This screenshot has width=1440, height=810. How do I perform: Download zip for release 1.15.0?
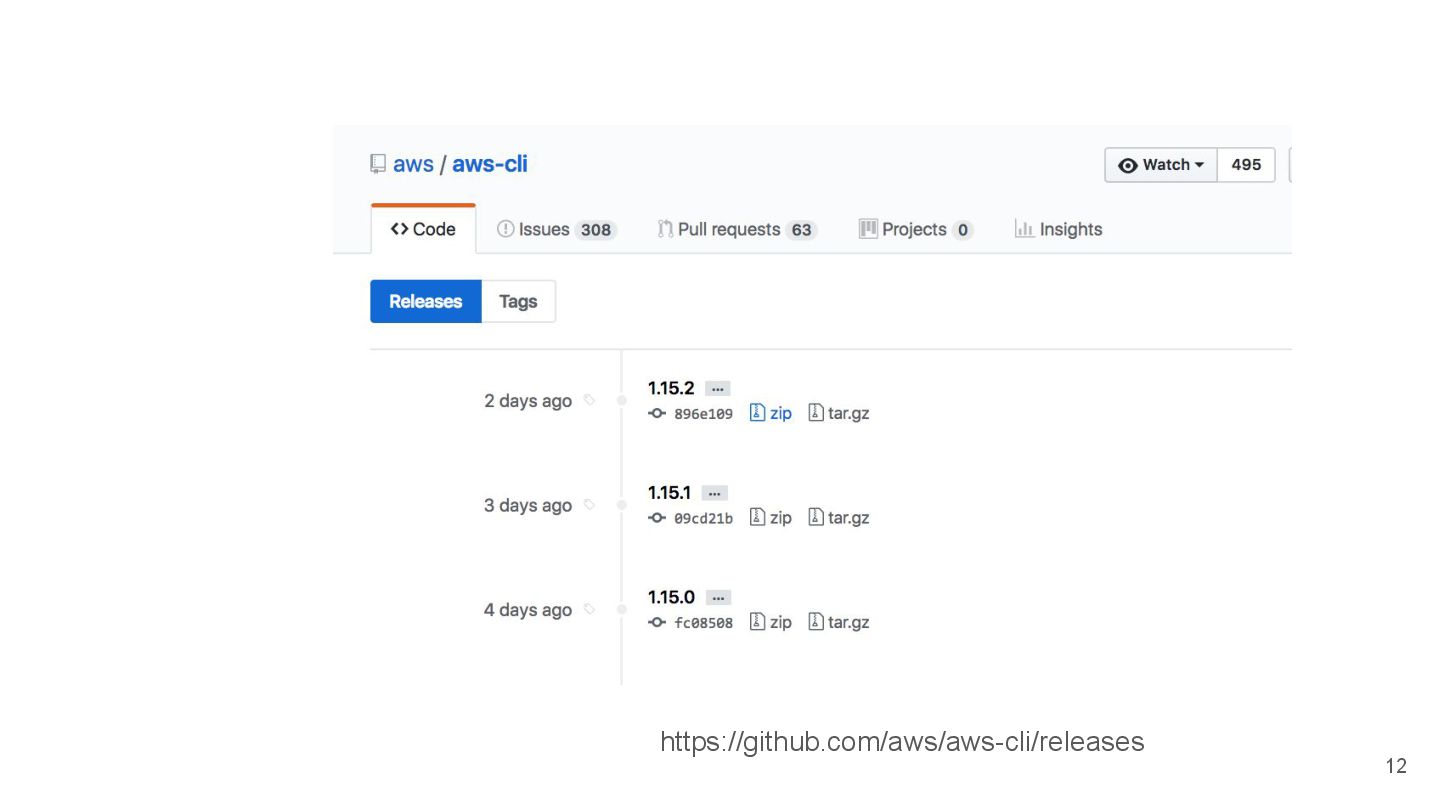pos(771,622)
